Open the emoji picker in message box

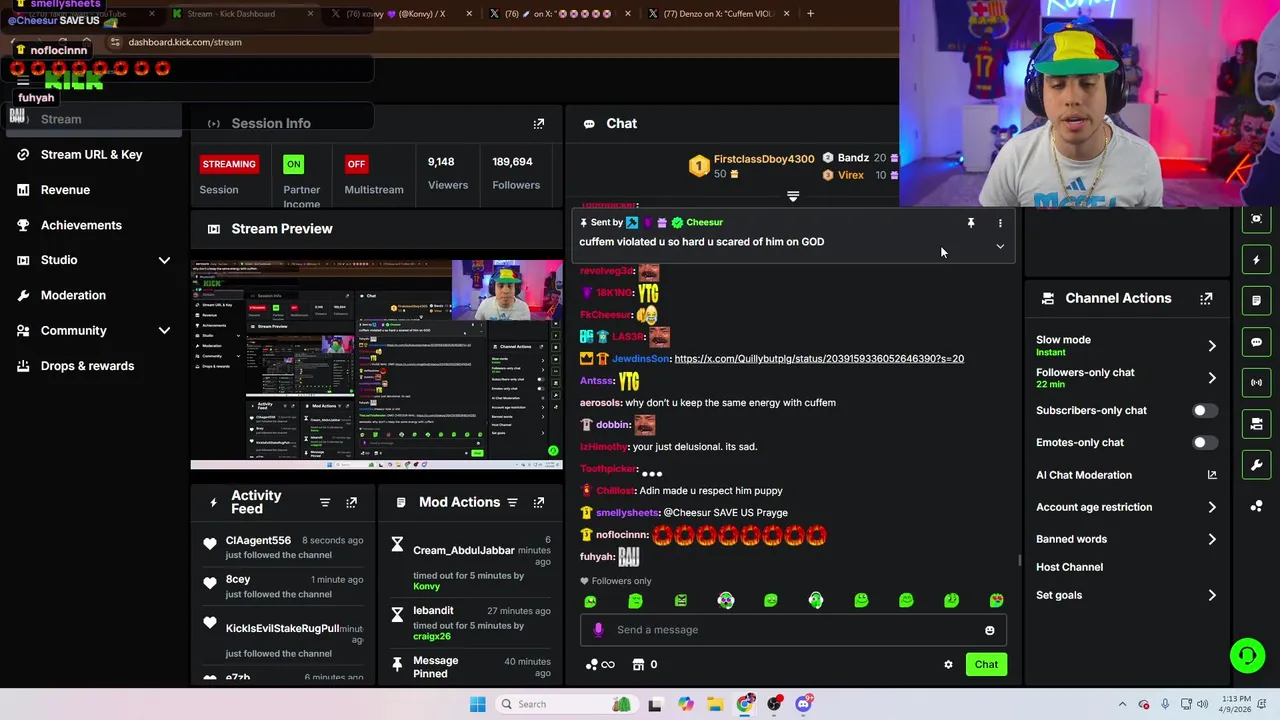click(990, 630)
